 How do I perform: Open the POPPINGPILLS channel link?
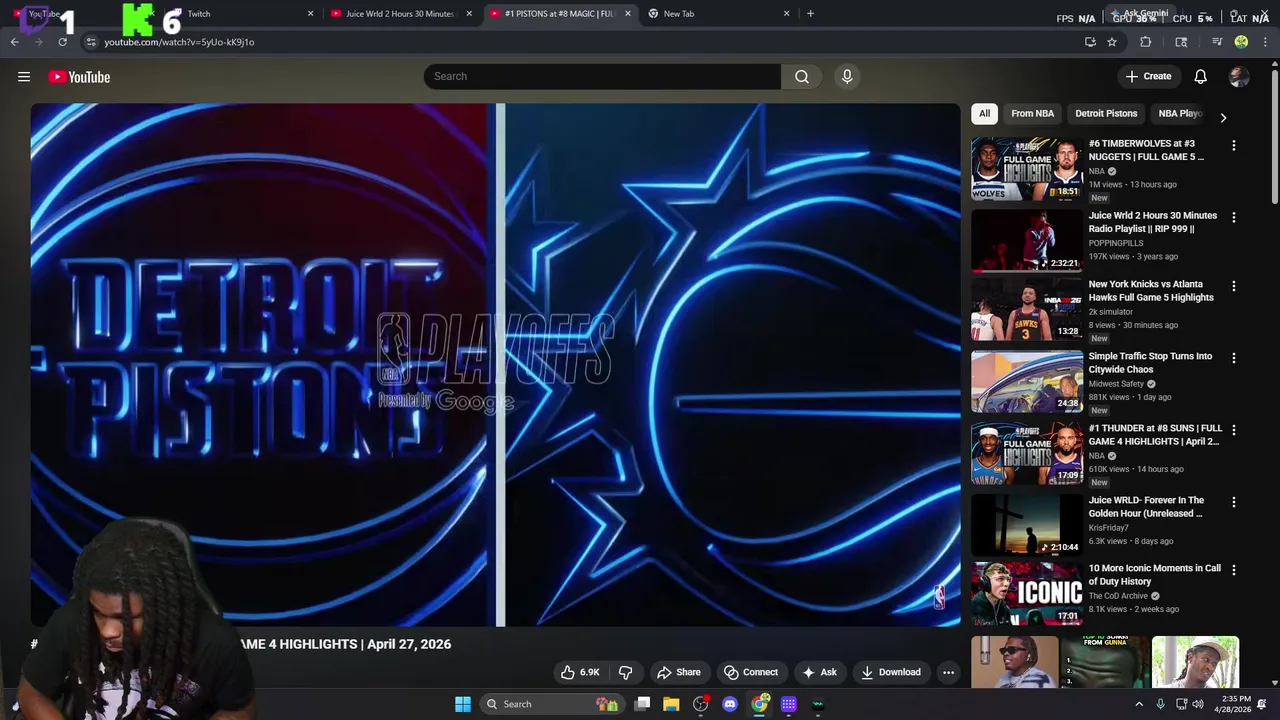(1116, 243)
